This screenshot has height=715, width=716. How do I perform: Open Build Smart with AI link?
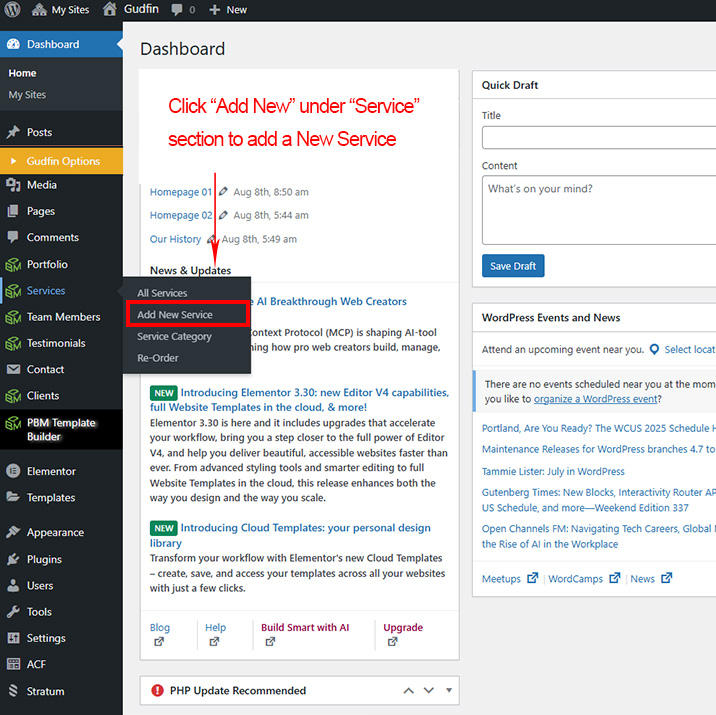(305, 628)
